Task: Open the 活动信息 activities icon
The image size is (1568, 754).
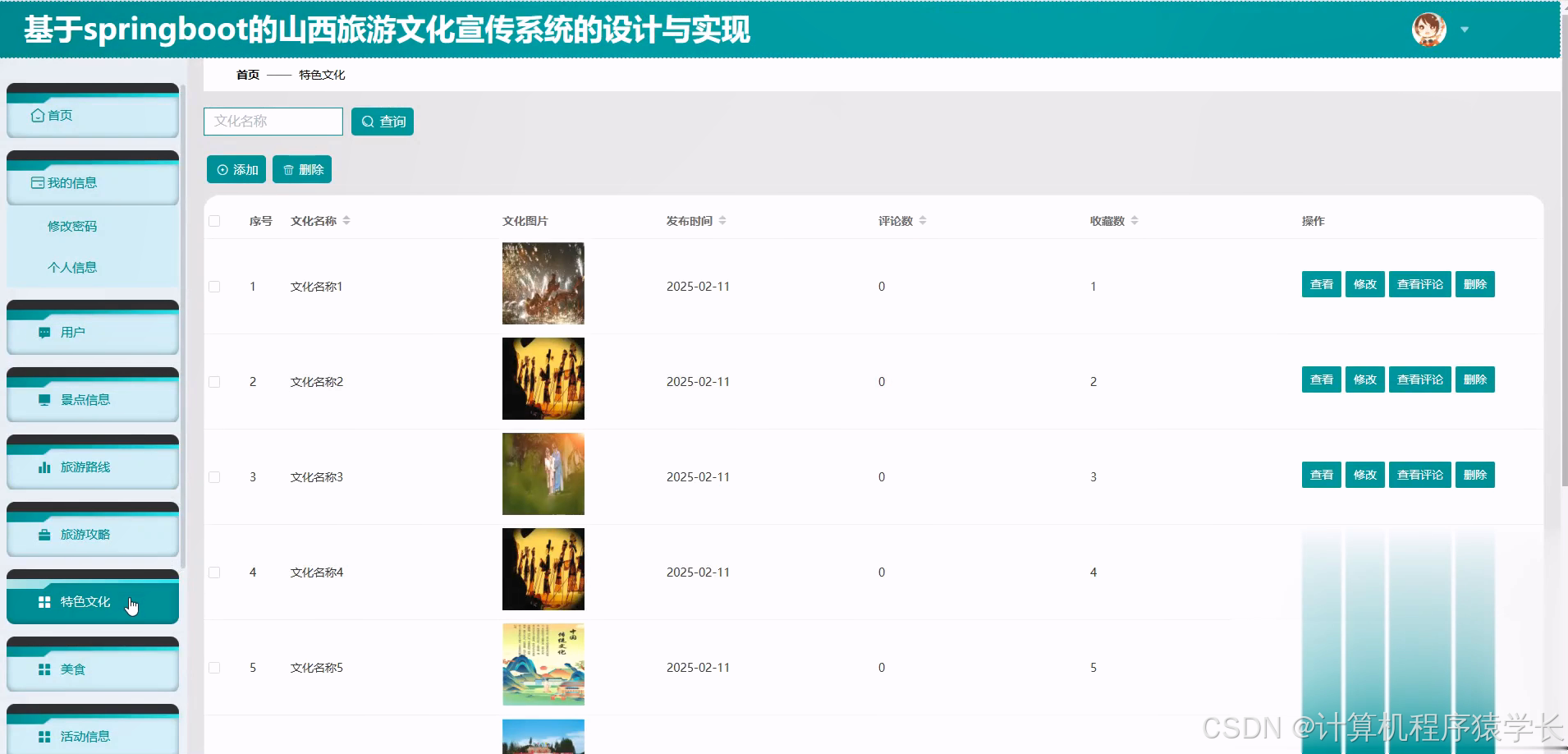Action: click(44, 736)
